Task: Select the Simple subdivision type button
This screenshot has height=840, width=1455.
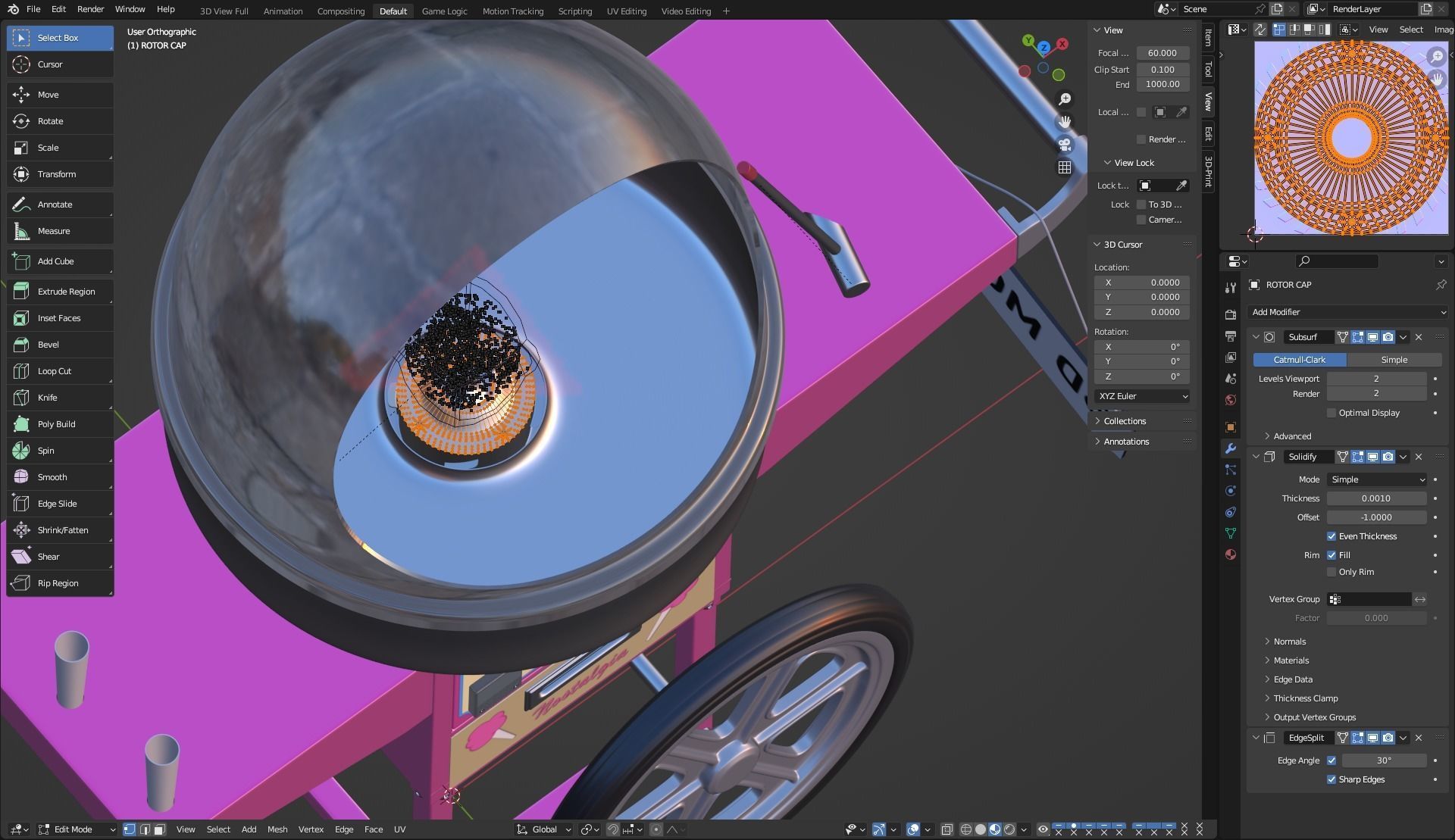Action: click(x=1394, y=360)
